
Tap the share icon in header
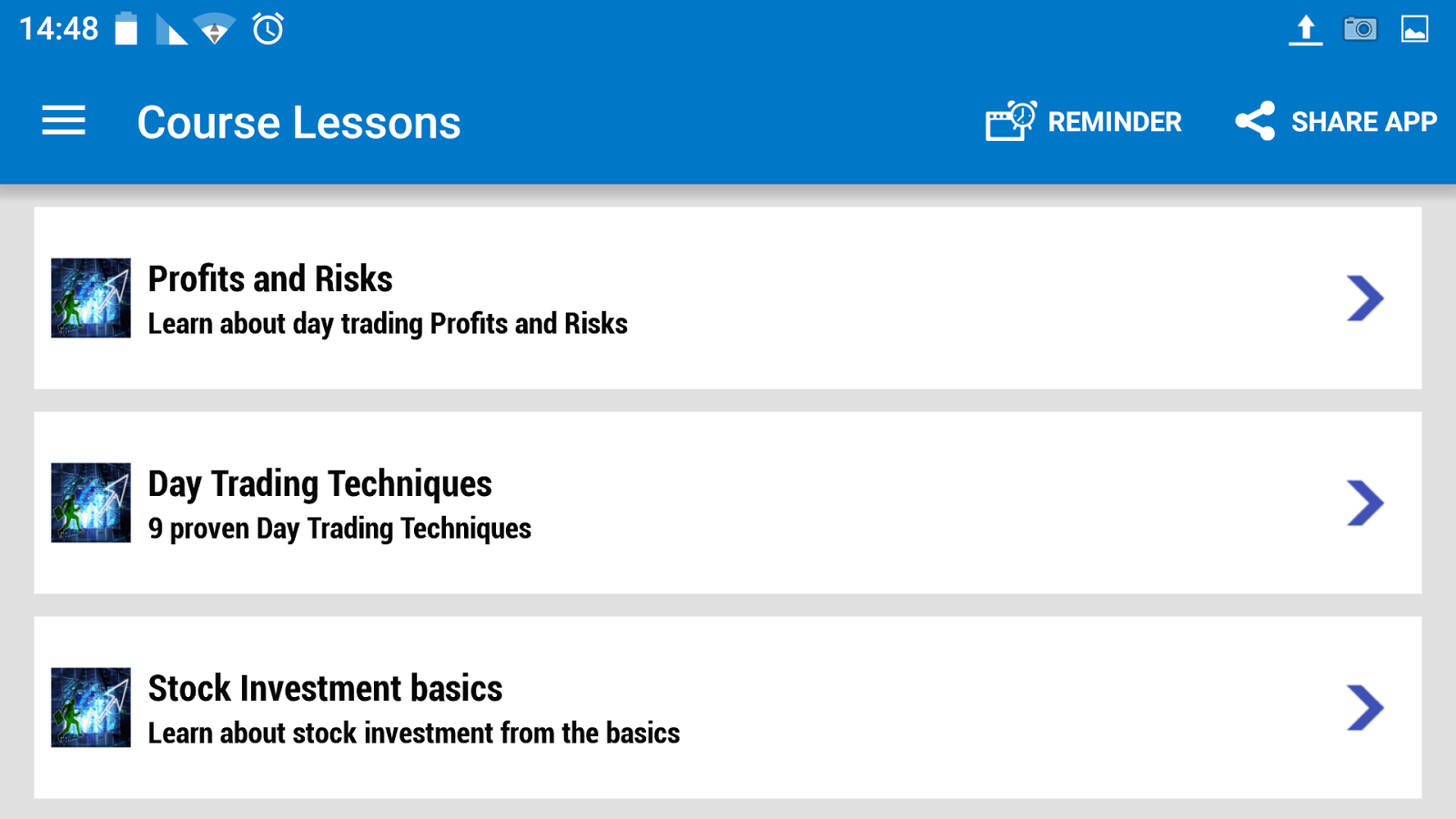[x=1255, y=121]
